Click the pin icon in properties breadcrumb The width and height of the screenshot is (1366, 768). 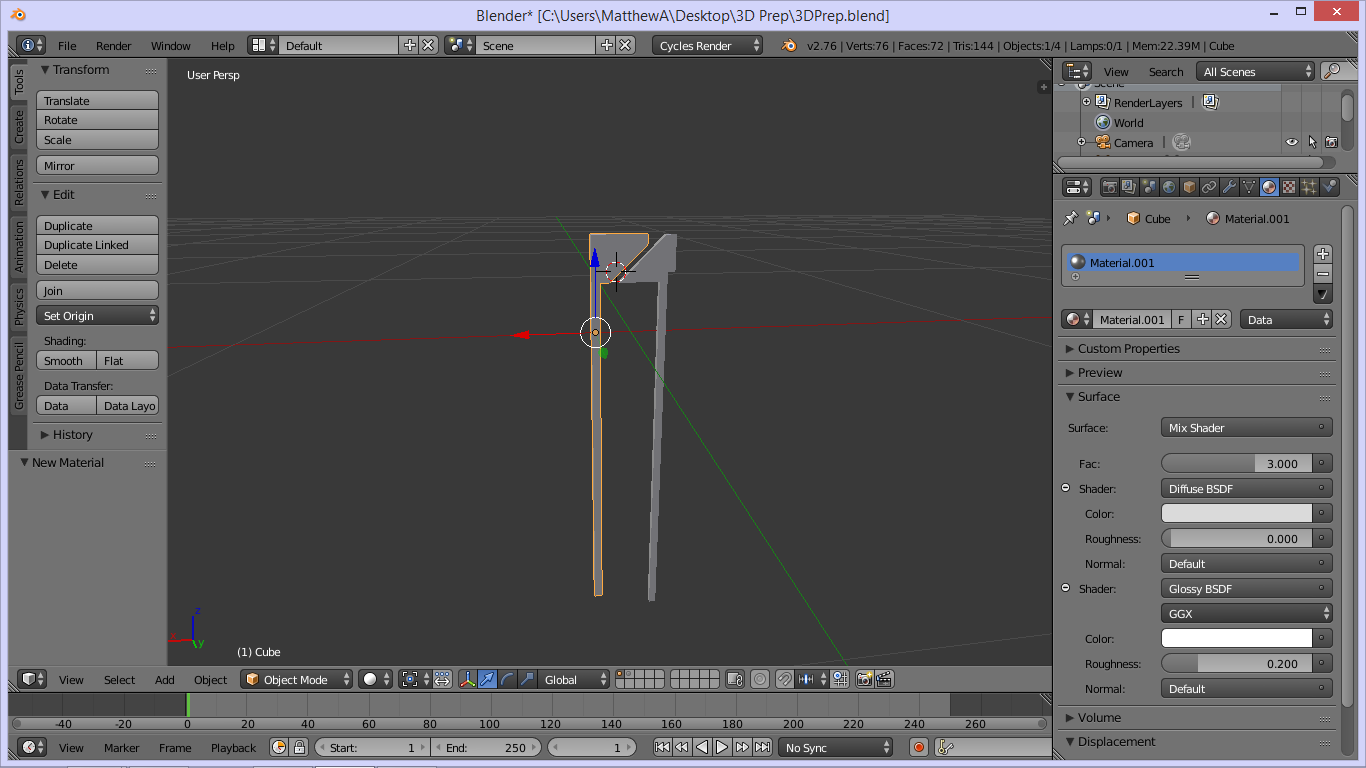pos(1070,218)
